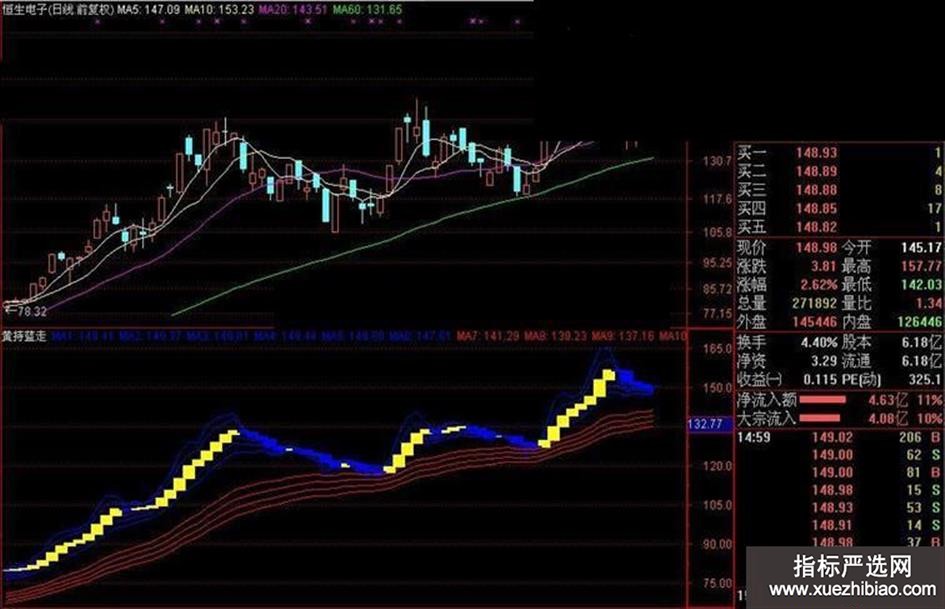The height and width of the screenshot is (609, 945).
Task: Select the 买四 bid price 148.85
Action: click(816, 209)
